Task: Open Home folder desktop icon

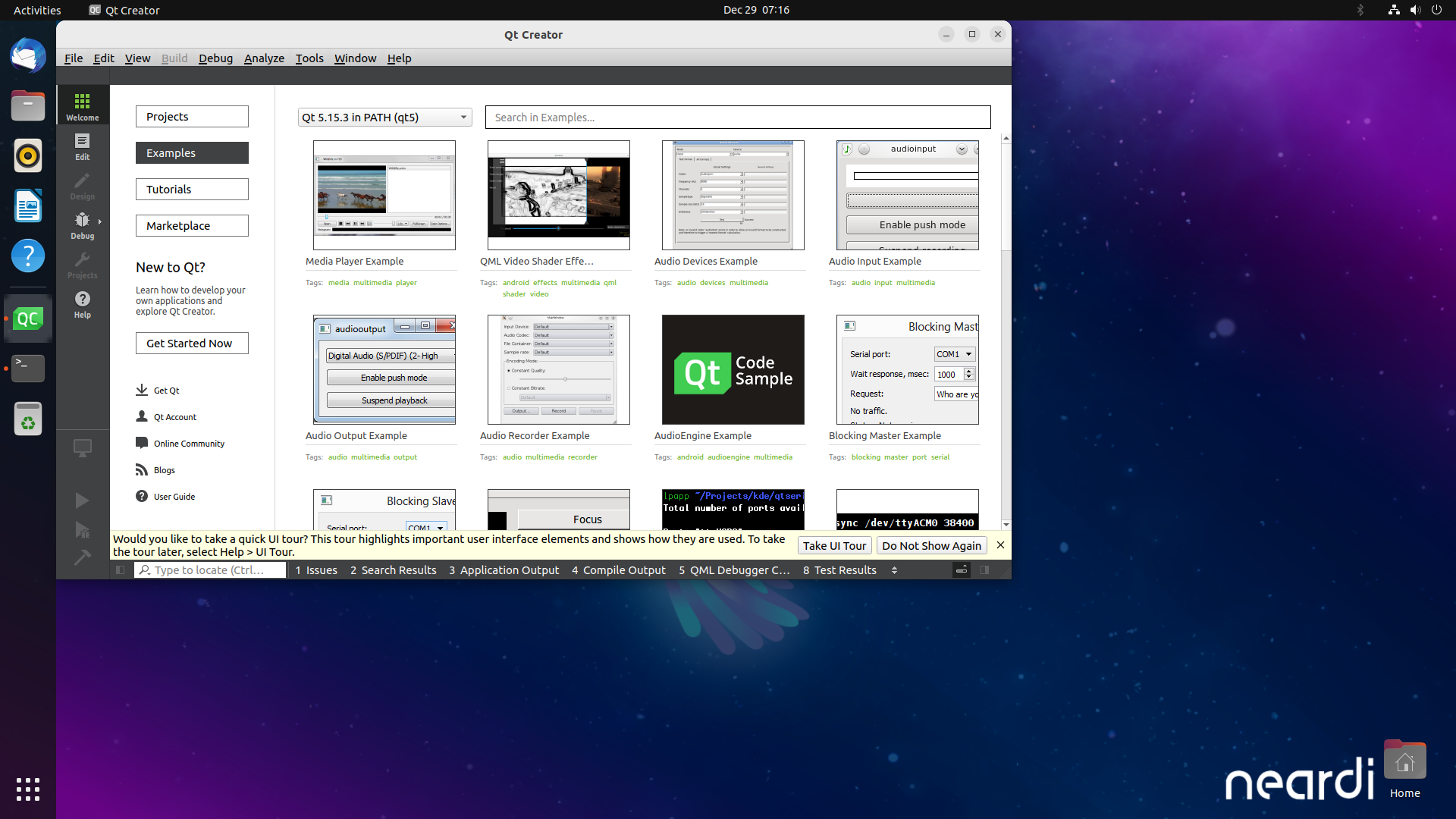Action: coord(1404,770)
